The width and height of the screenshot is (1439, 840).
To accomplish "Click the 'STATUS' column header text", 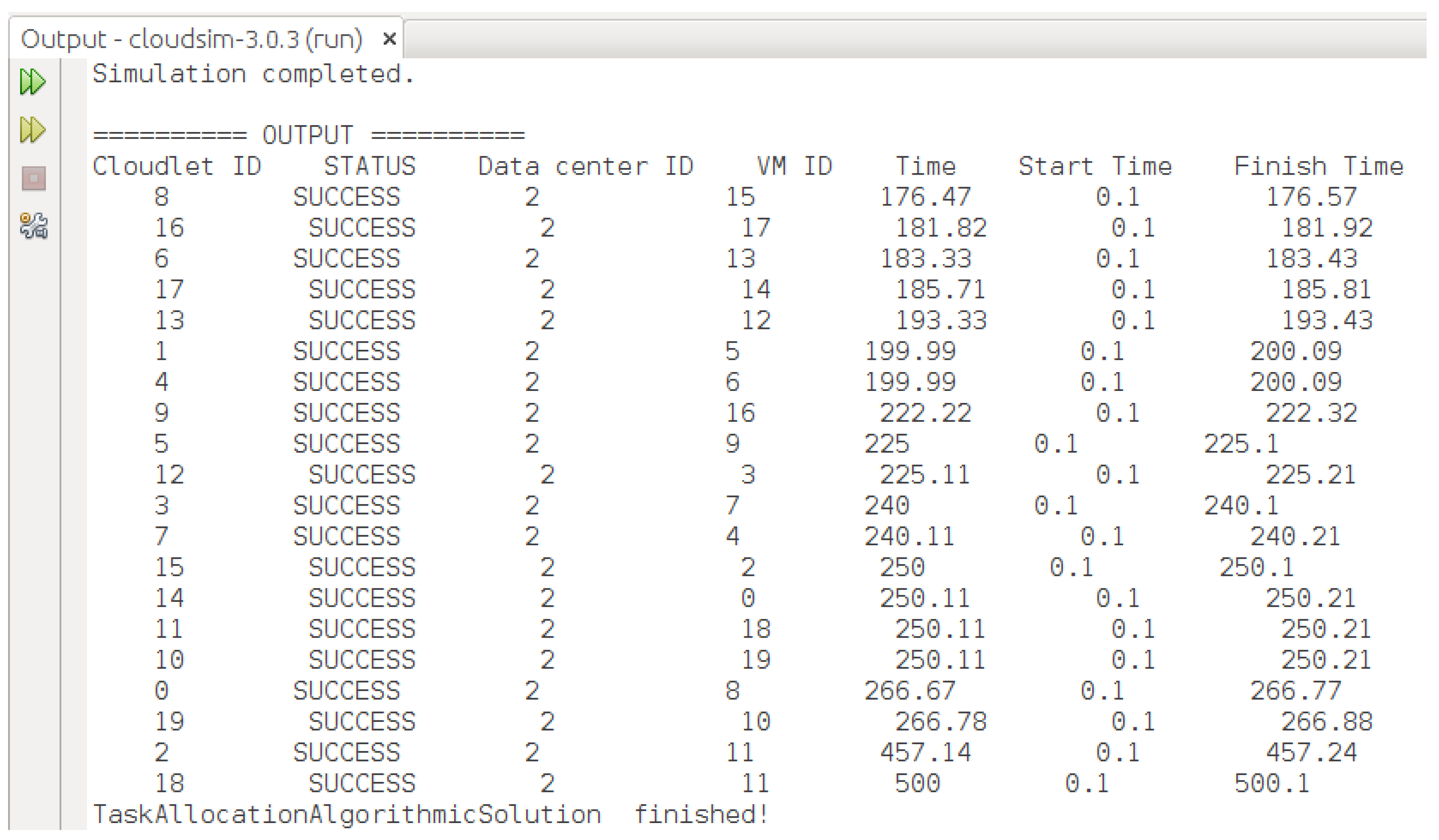I will click(369, 167).
